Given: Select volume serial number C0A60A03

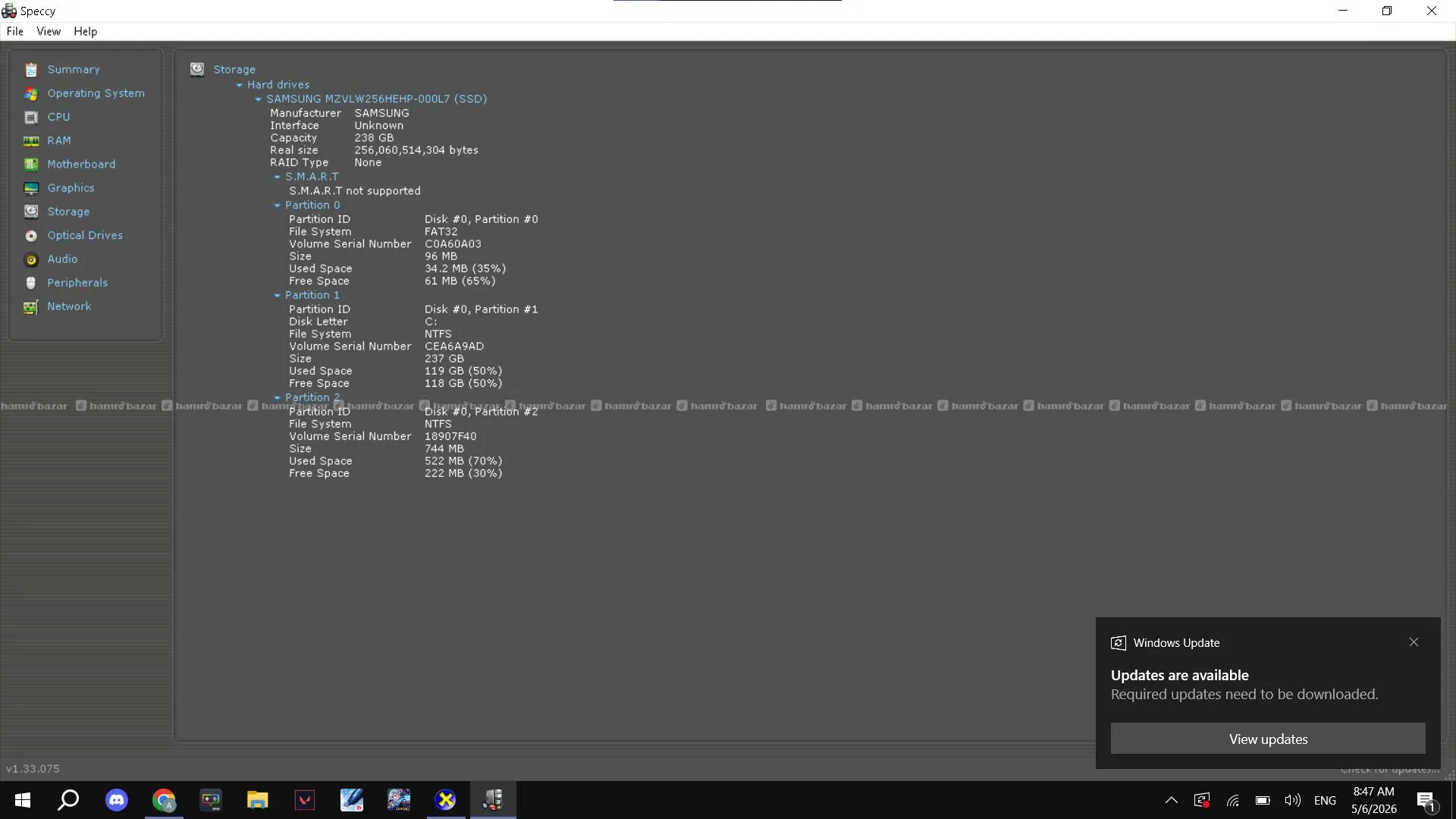Looking at the screenshot, I should coord(453,244).
